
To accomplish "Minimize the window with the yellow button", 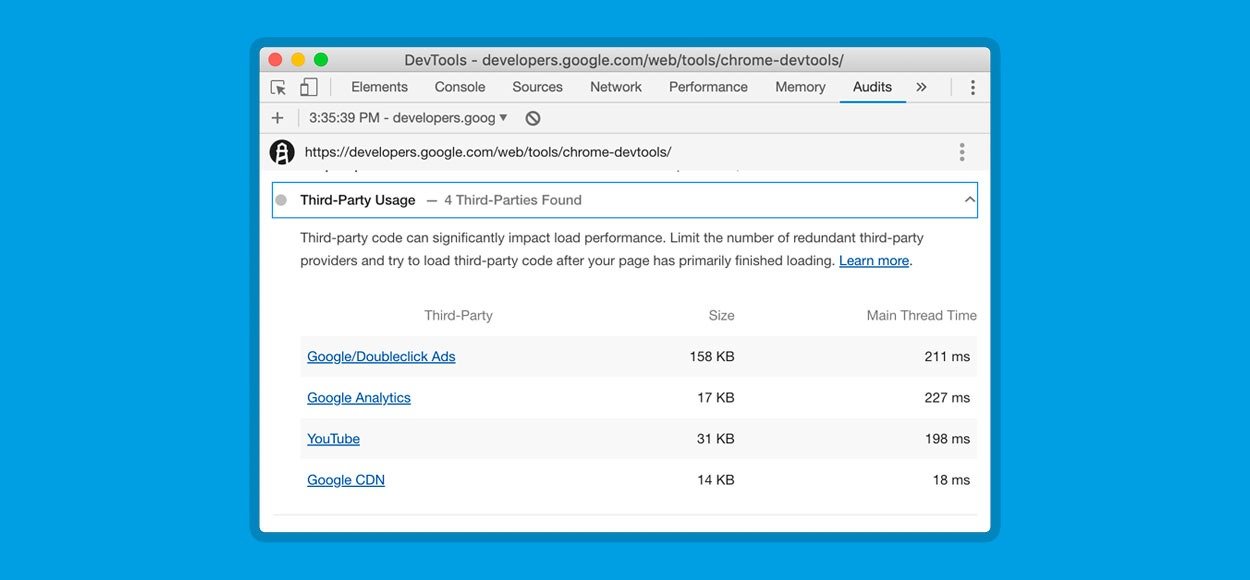I will tap(298, 60).
